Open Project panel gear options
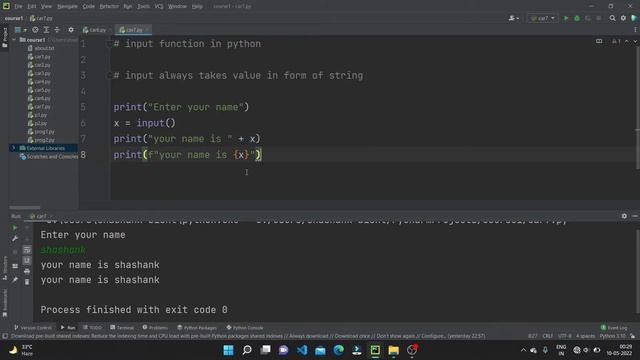The width and height of the screenshot is (640, 360). point(71,30)
